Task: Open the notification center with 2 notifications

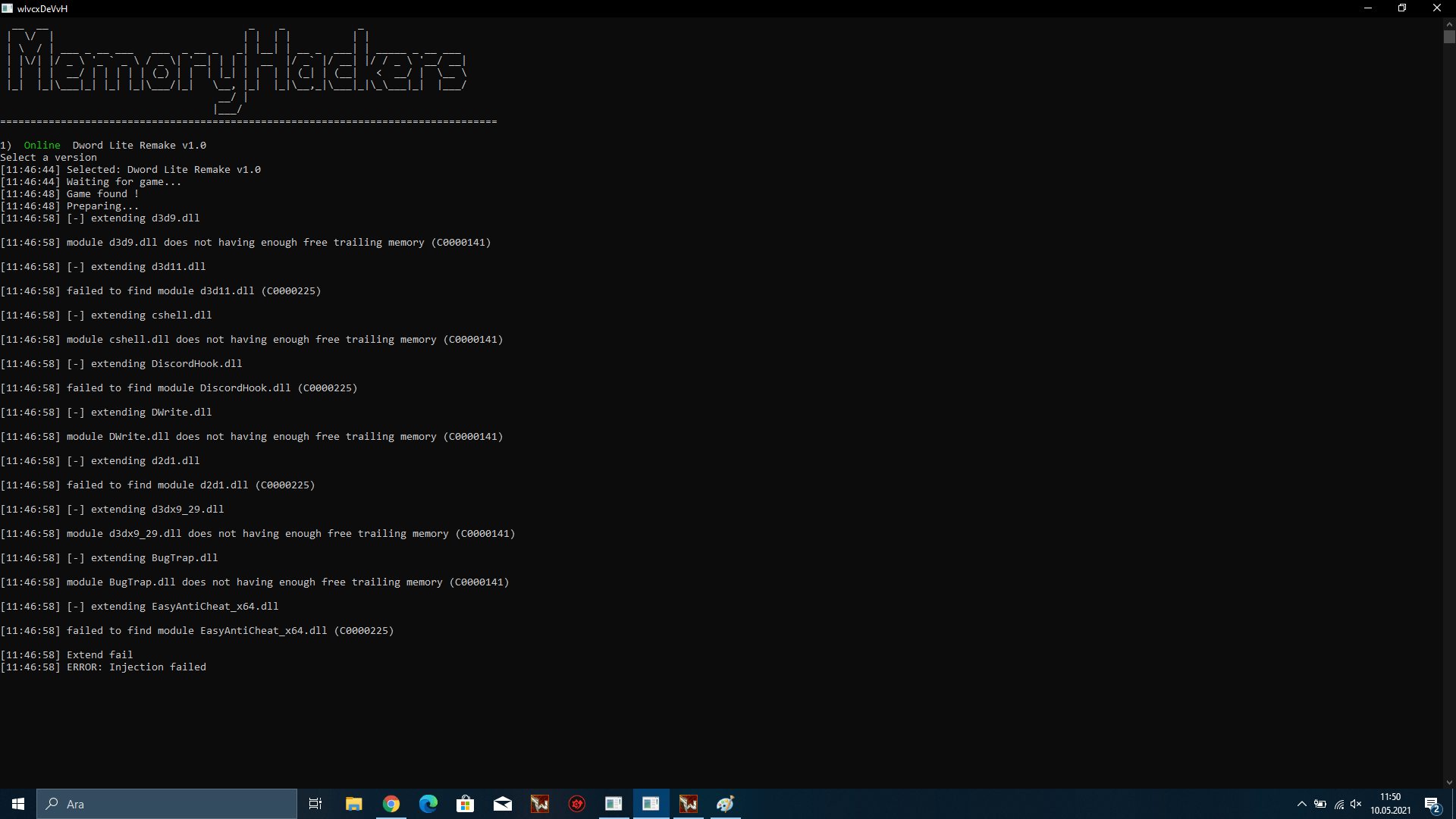Action: [1432, 804]
